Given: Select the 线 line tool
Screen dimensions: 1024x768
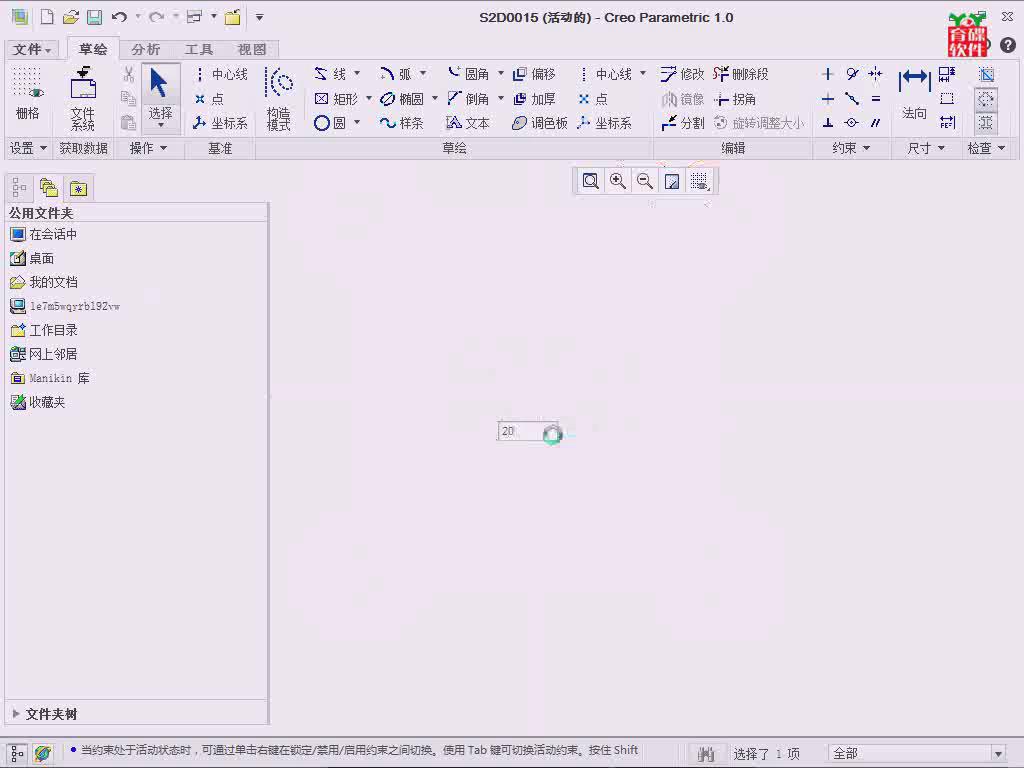Looking at the screenshot, I should [330, 74].
